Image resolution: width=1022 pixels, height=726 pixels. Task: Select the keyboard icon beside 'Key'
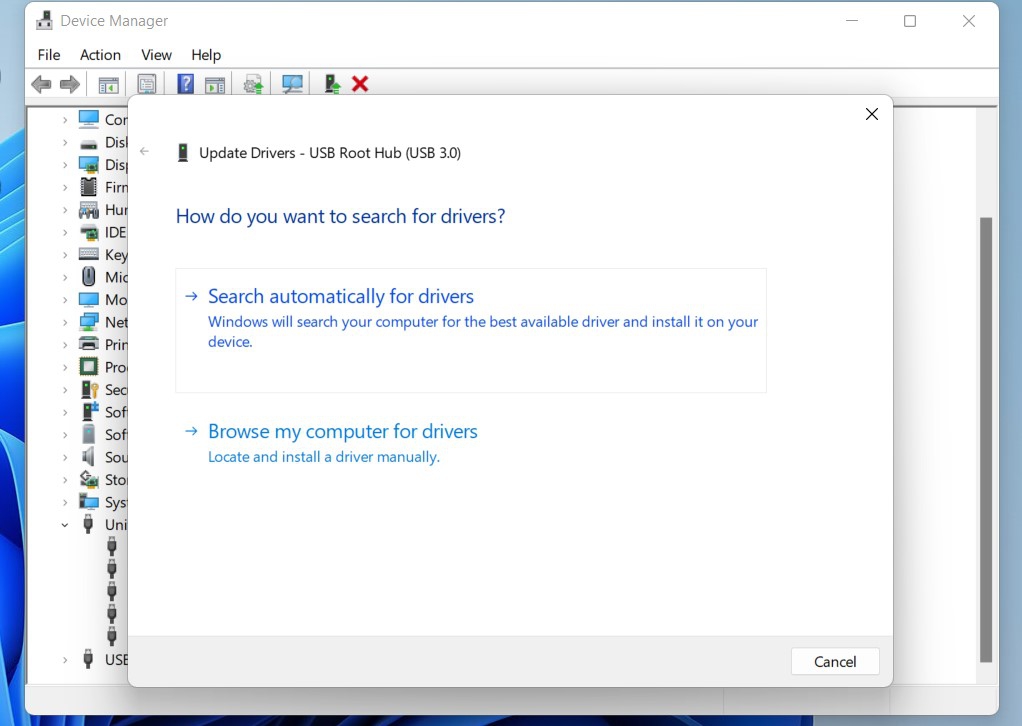(89, 254)
